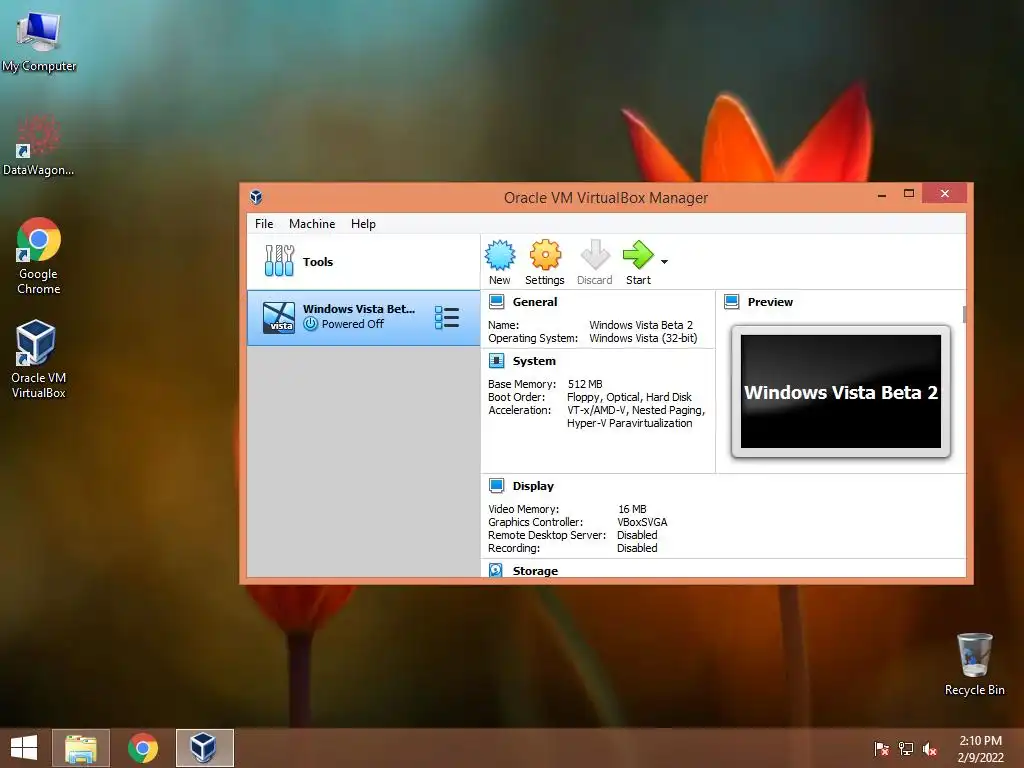
Task: Select the Tools entry
Action: pos(363,262)
